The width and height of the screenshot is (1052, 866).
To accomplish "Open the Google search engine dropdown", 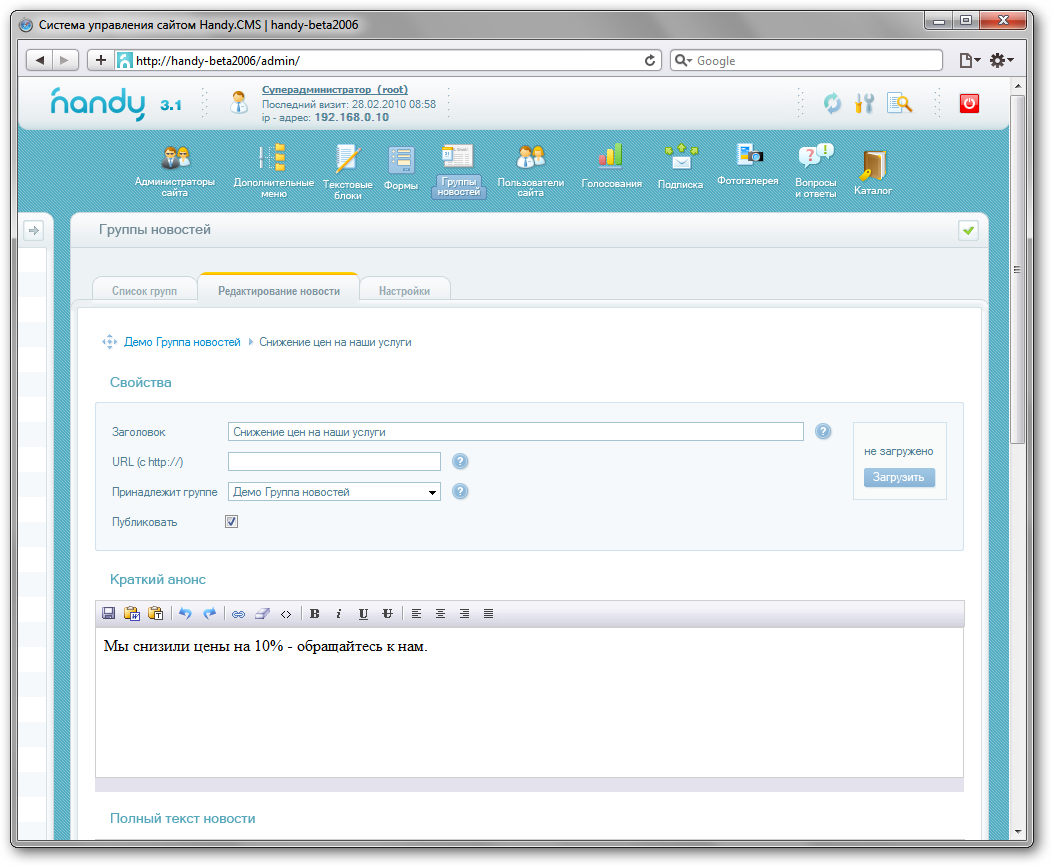I will 683,61.
